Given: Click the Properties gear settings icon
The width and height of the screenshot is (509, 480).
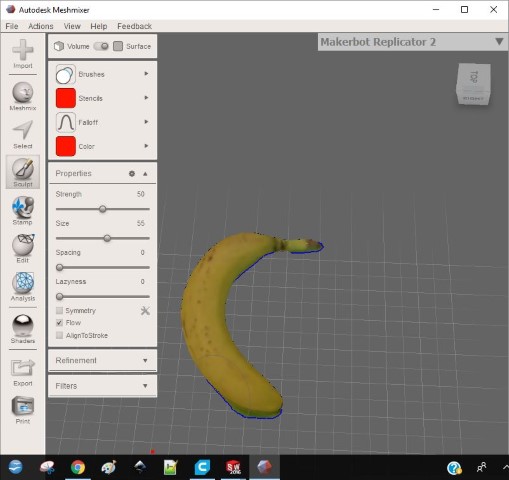Looking at the screenshot, I should (132, 174).
